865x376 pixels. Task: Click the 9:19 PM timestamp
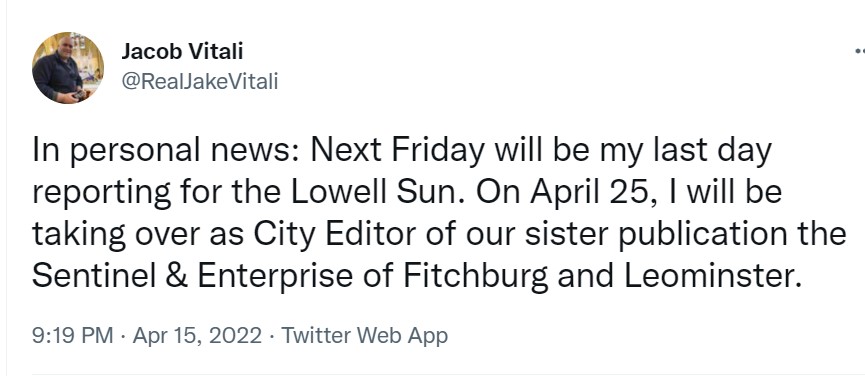[x=72, y=336]
